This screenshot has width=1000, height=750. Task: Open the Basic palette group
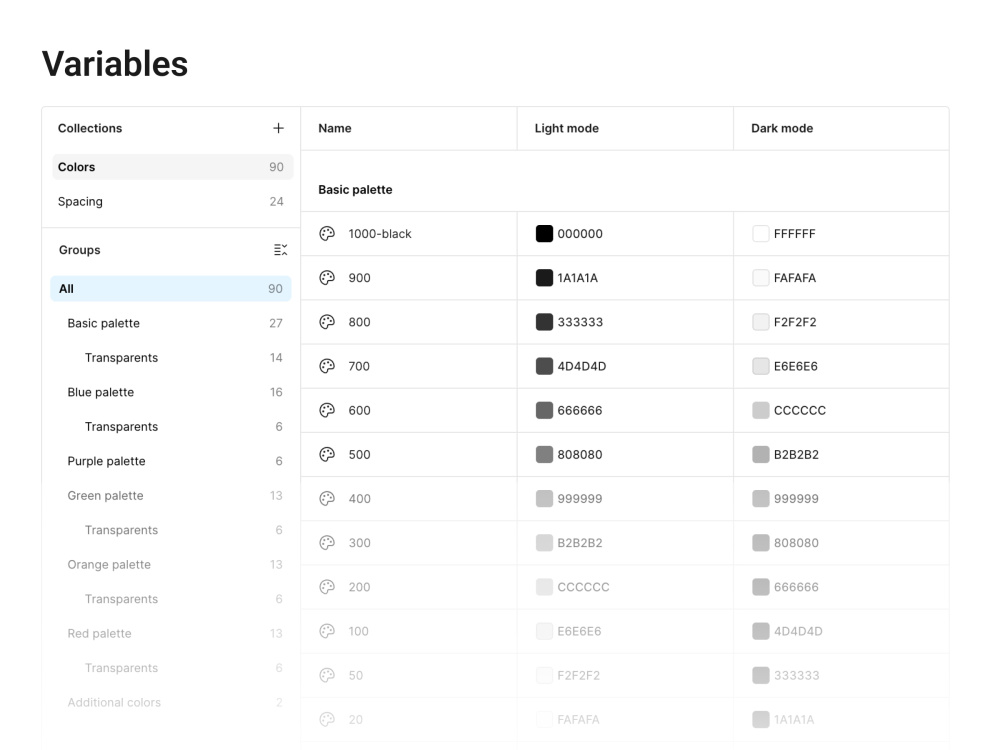171,323
